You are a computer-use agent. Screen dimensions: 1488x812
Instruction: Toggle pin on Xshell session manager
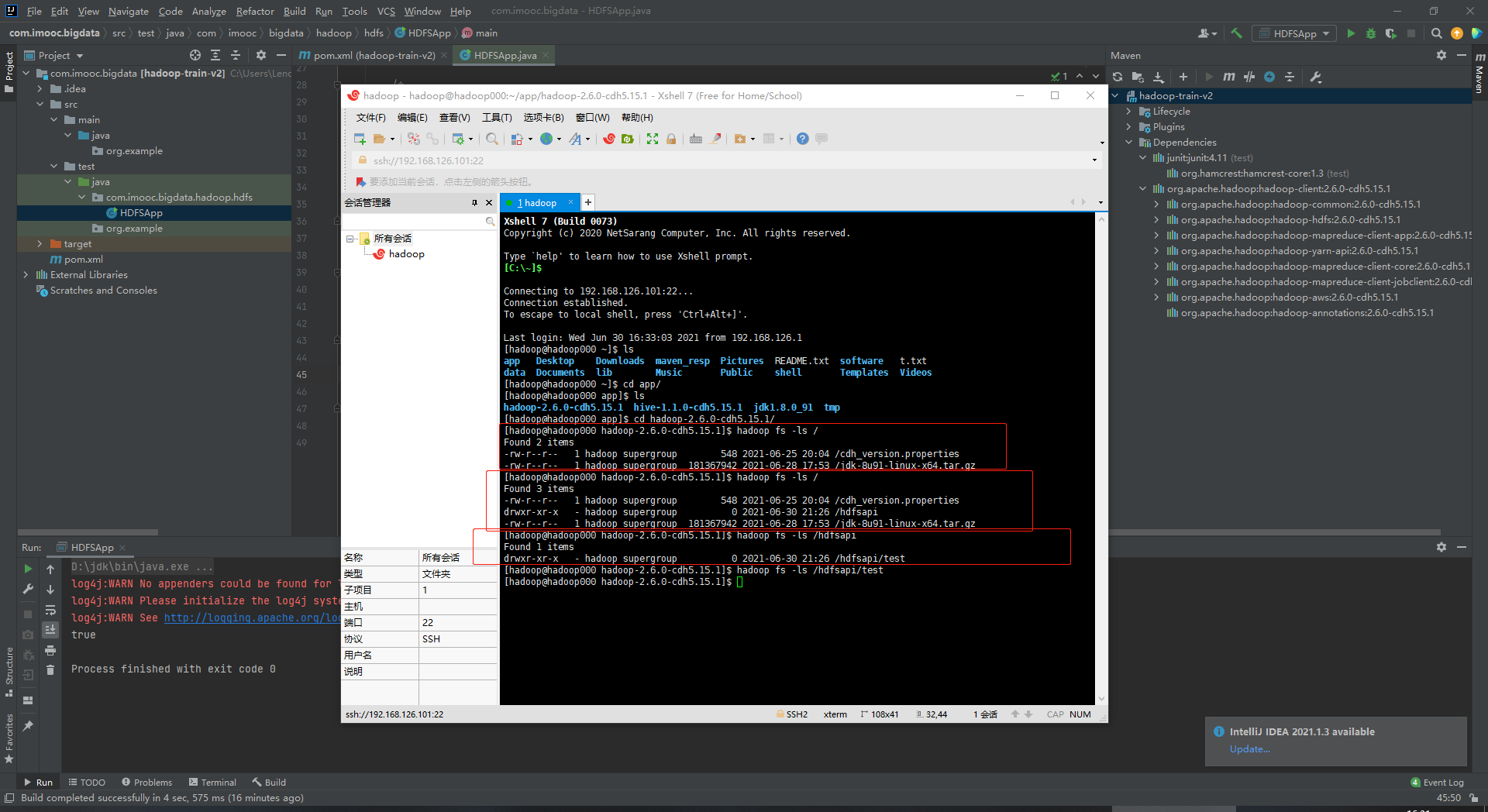474,203
